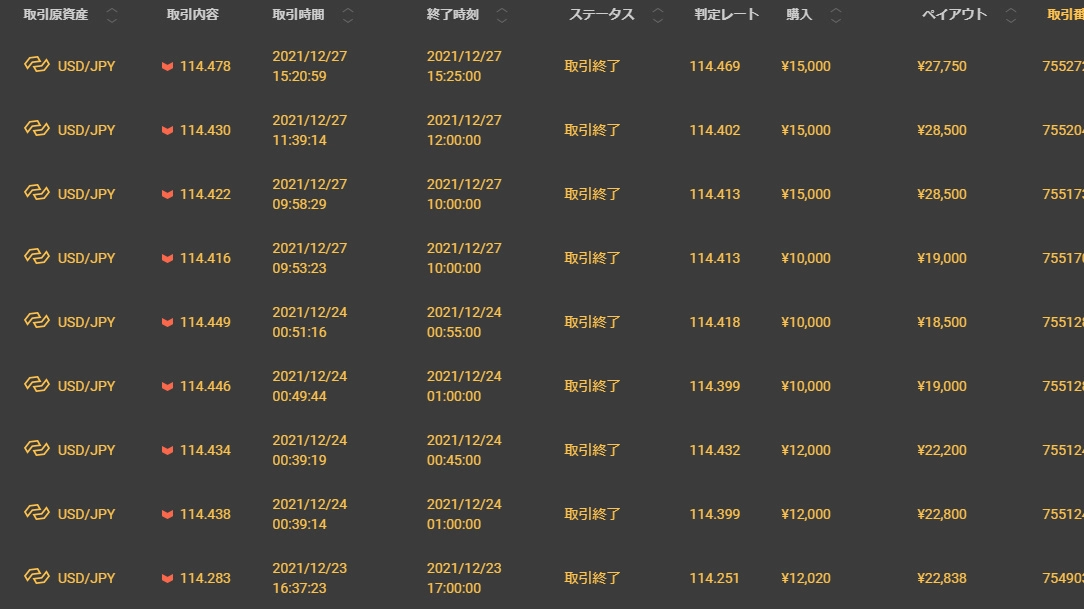Click the USD/JPY pair icon in the 00:51:16 trade row
This screenshot has height=609, width=1084.
[x=37, y=321]
